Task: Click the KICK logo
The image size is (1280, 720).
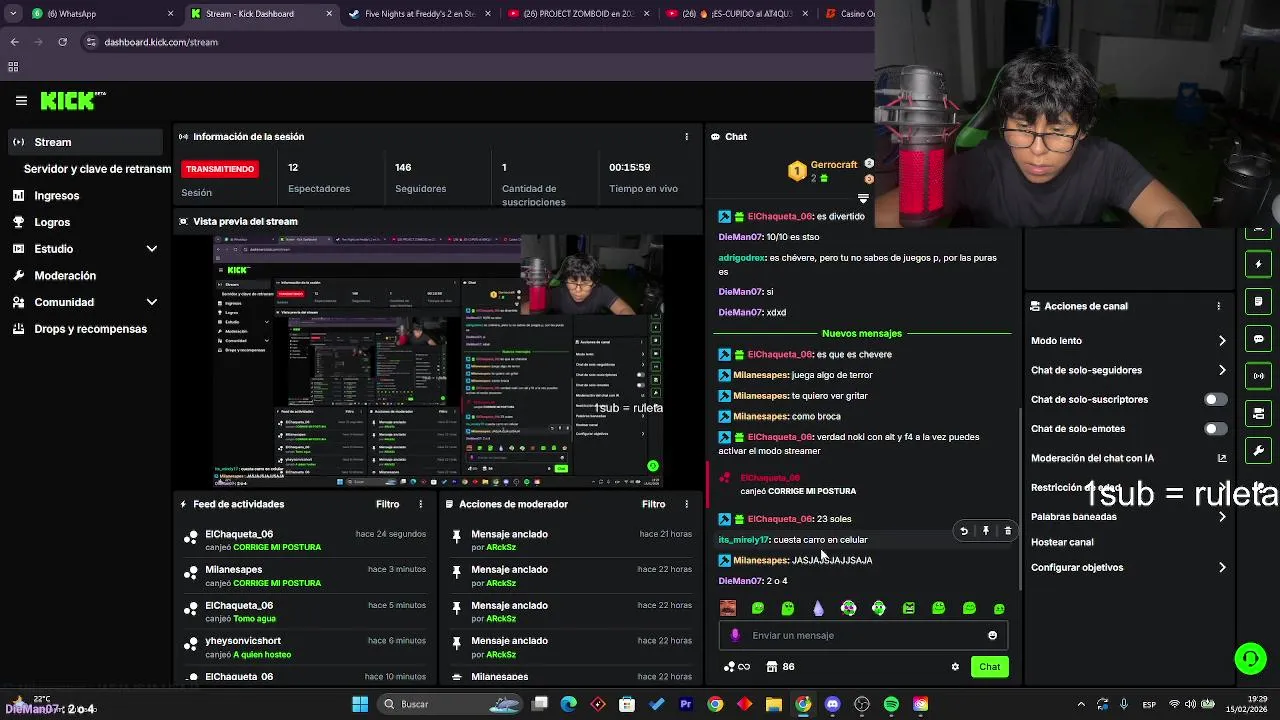Action: point(72,100)
